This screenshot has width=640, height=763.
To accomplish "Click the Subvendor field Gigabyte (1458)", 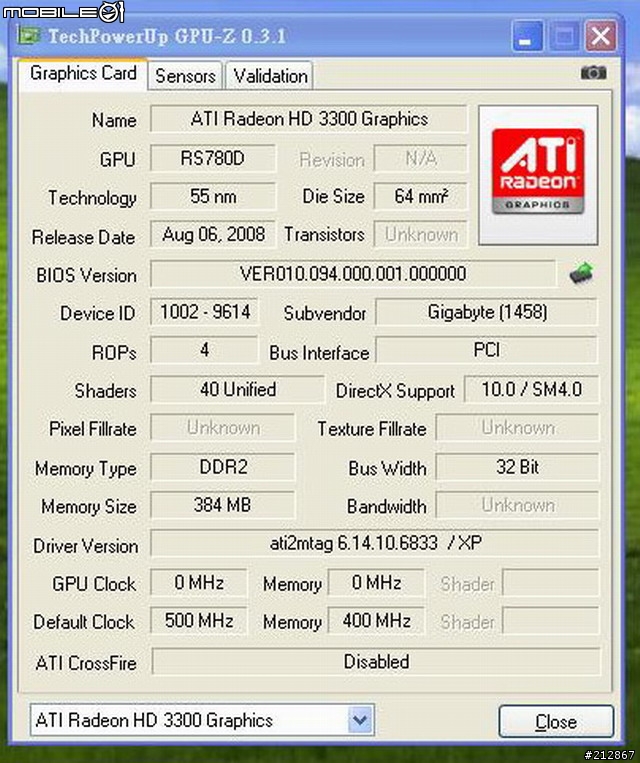I will (x=487, y=311).
